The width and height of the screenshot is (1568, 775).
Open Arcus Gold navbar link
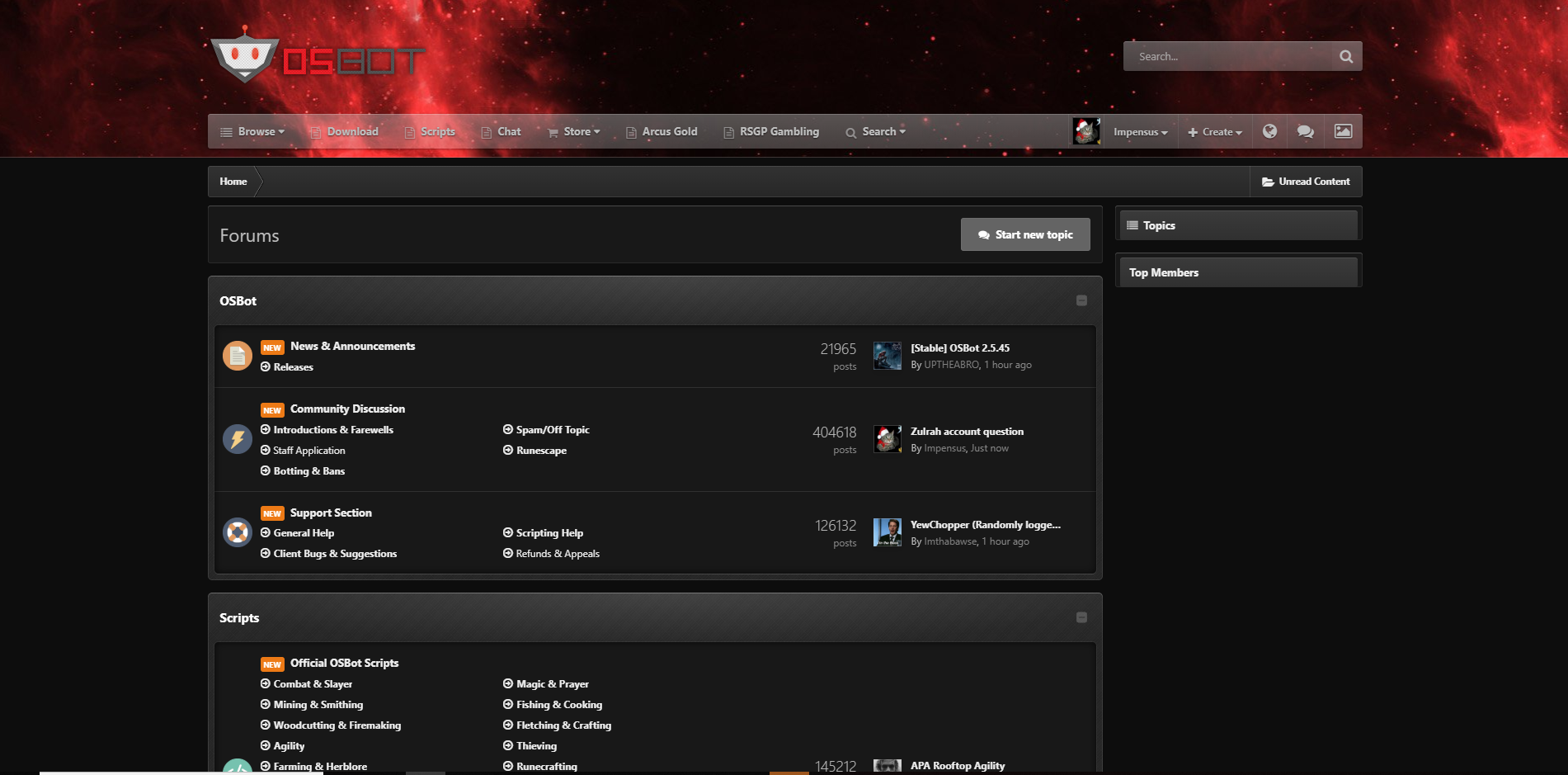[x=662, y=131]
